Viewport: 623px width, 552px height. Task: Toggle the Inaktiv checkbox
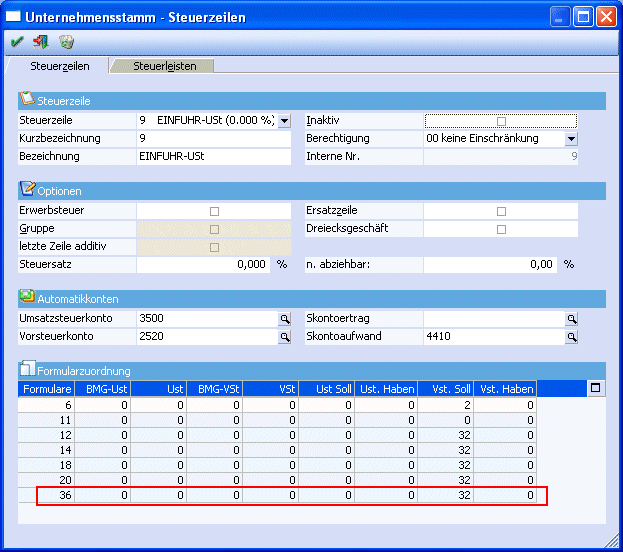click(501, 121)
